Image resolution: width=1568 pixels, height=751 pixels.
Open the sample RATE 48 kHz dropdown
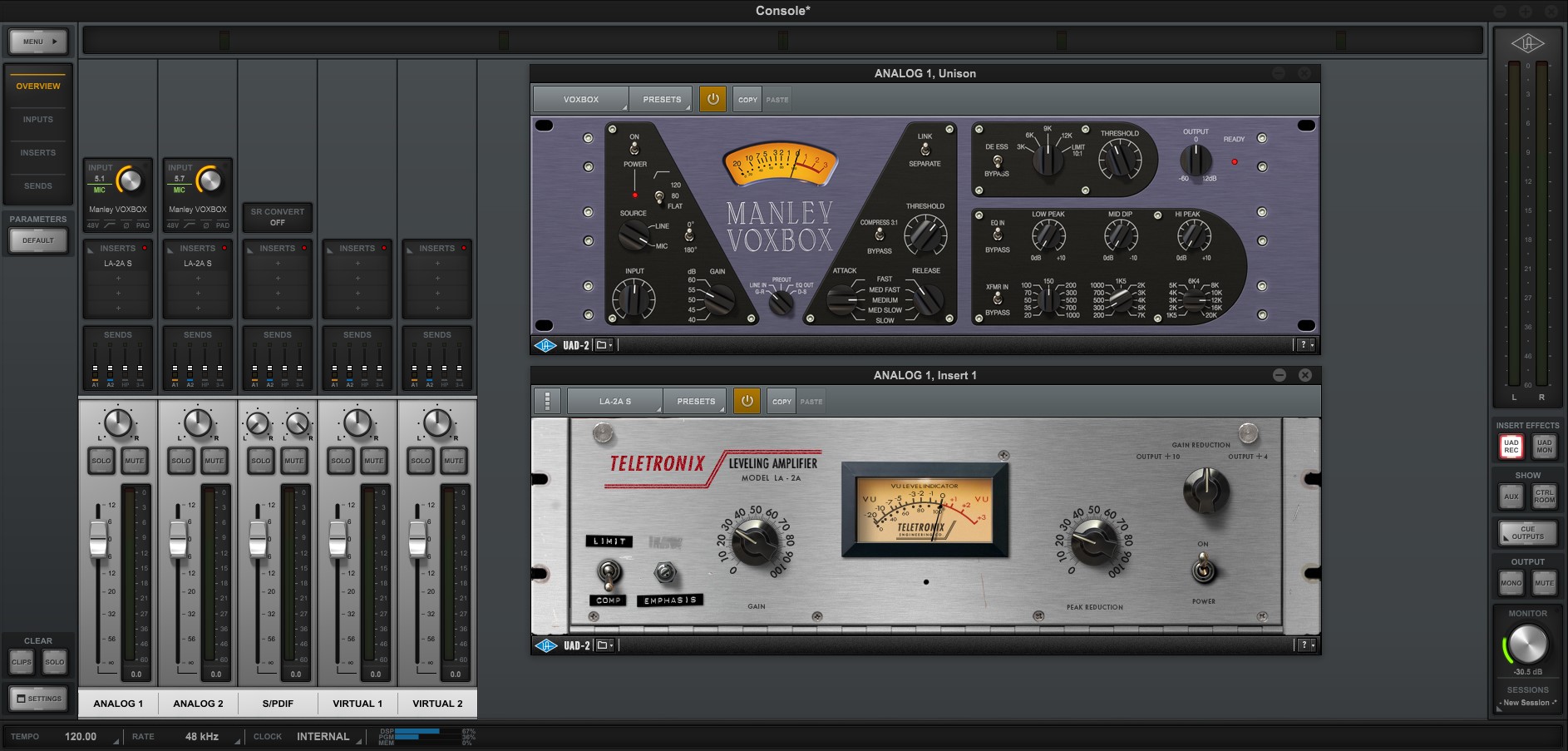(x=202, y=737)
